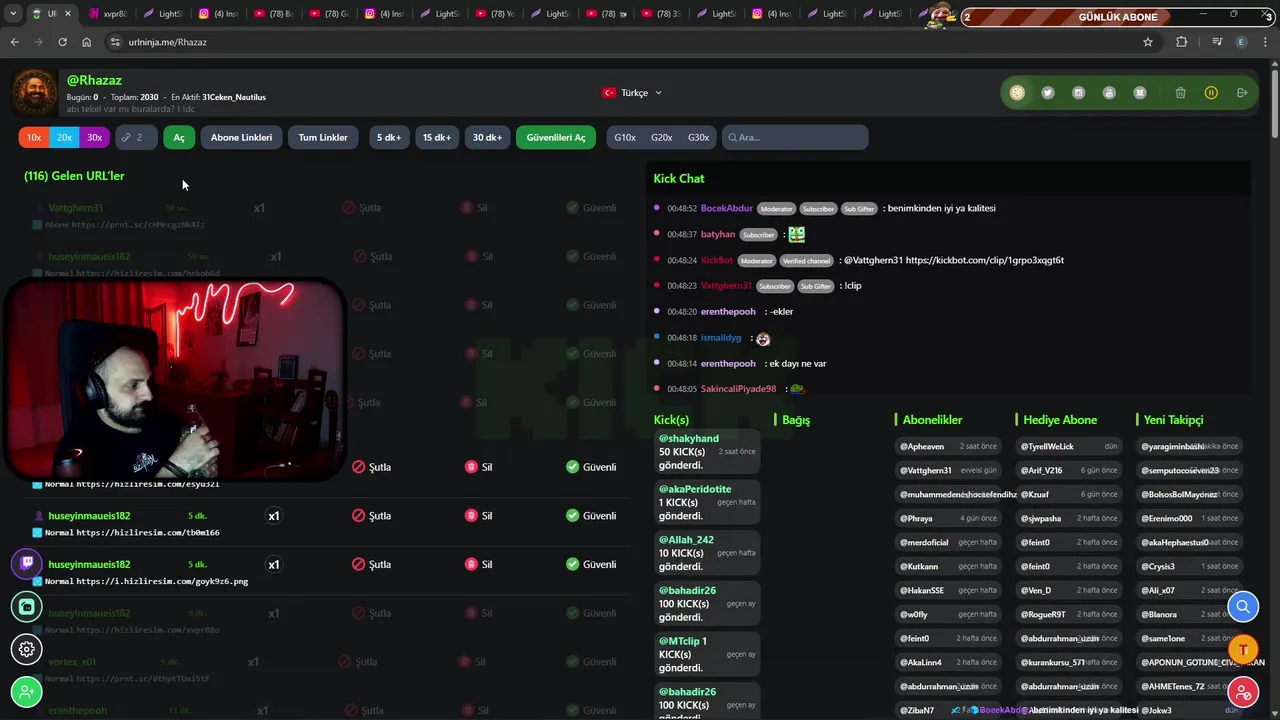This screenshot has width=1280, height=720.
Task: Mark hizliresim.com/tb0m166 row as Güvenli
Action: [591, 516]
